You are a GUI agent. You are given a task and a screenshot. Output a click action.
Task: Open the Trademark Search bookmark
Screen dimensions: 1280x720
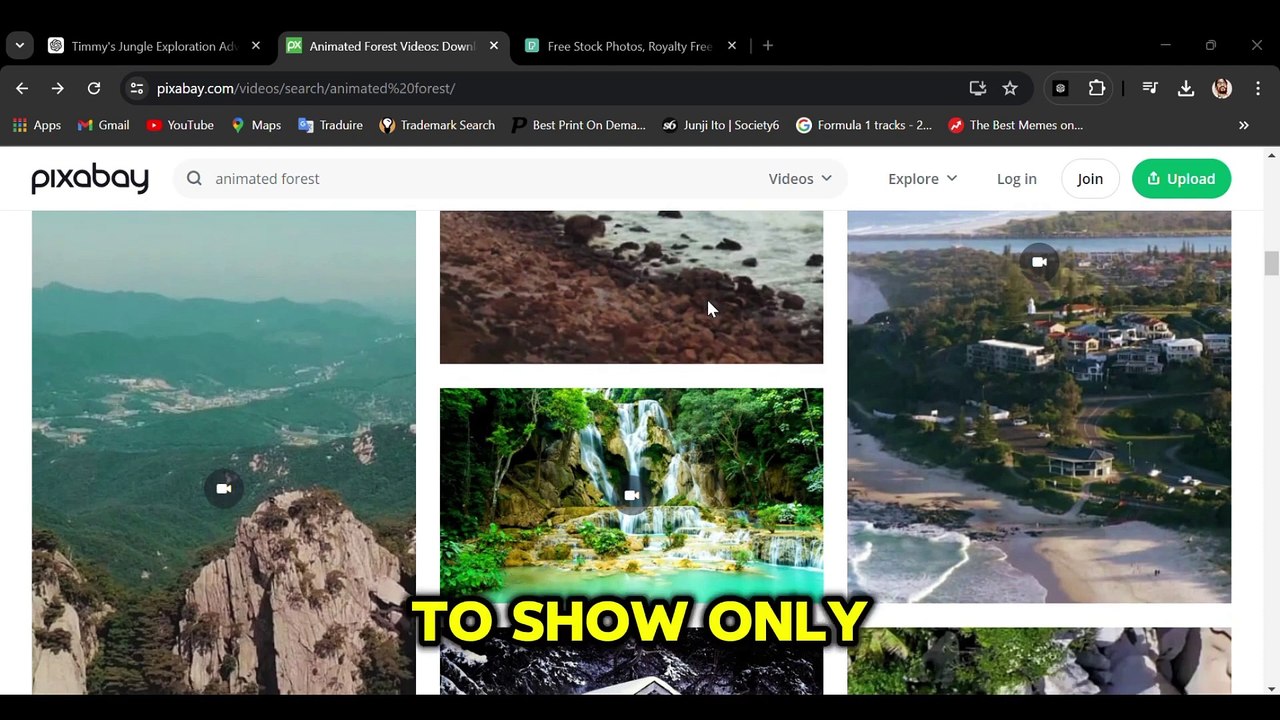(437, 125)
